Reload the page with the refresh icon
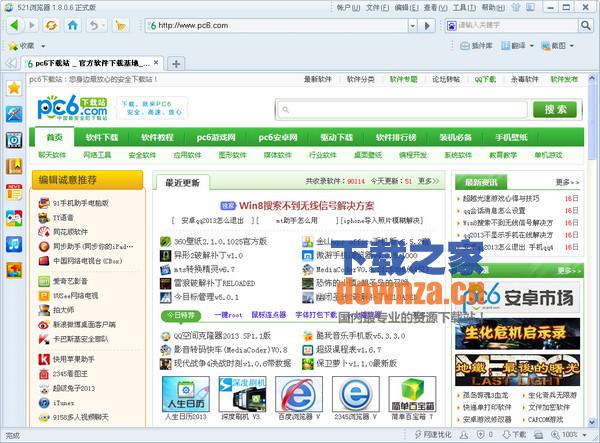The image size is (600, 443). pyautogui.click(x=51, y=26)
